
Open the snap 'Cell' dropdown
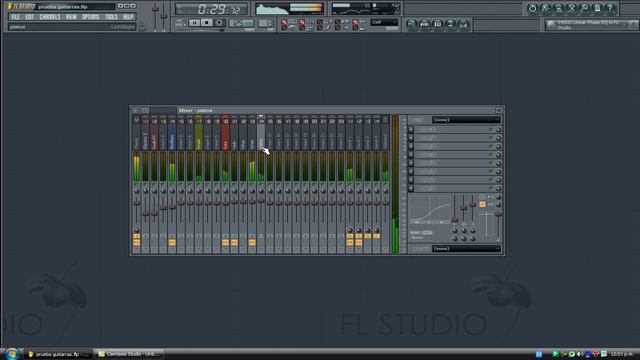pyautogui.click(x=384, y=22)
